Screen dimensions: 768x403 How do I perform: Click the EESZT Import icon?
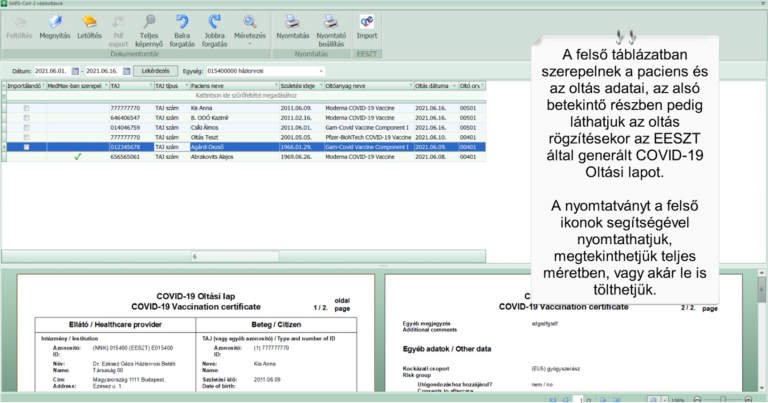point(367,27)
